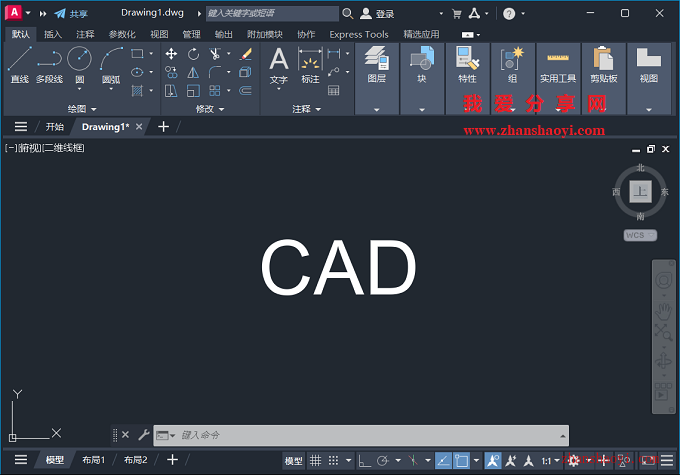This screenshot has height=475, width=680.
Task: Click the Pan hand in navigation bar
Action: click(x=664, y=311)
